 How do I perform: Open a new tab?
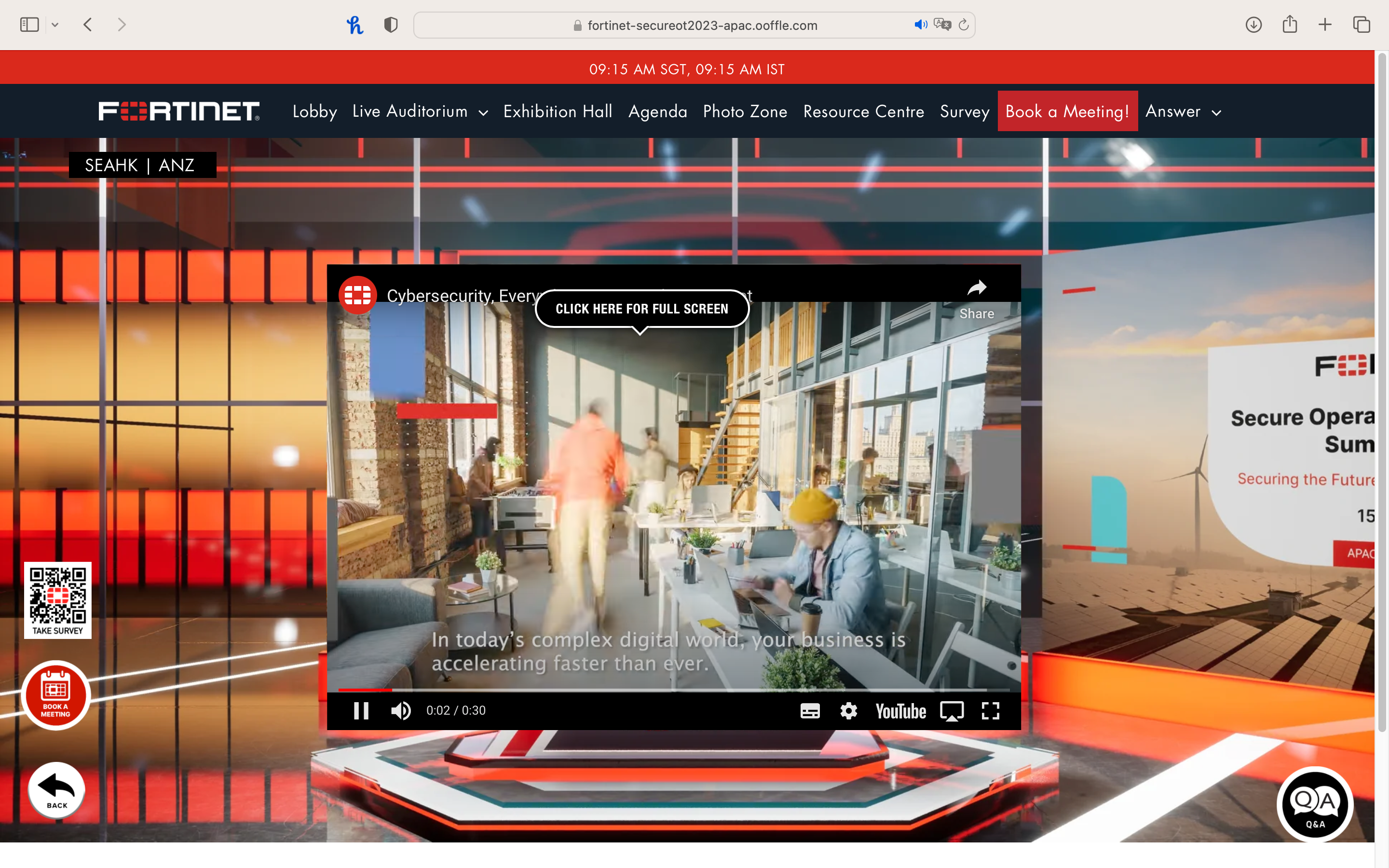pyautogui.click(x=1325, y=25)
